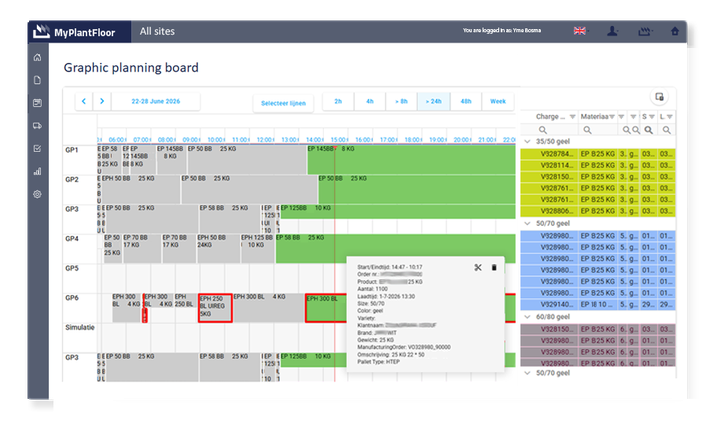The width and height of the screenshot is (713, 424).
Task: Select green EP 50 BB 25 KG block on GP2
Action: (417, 189)
